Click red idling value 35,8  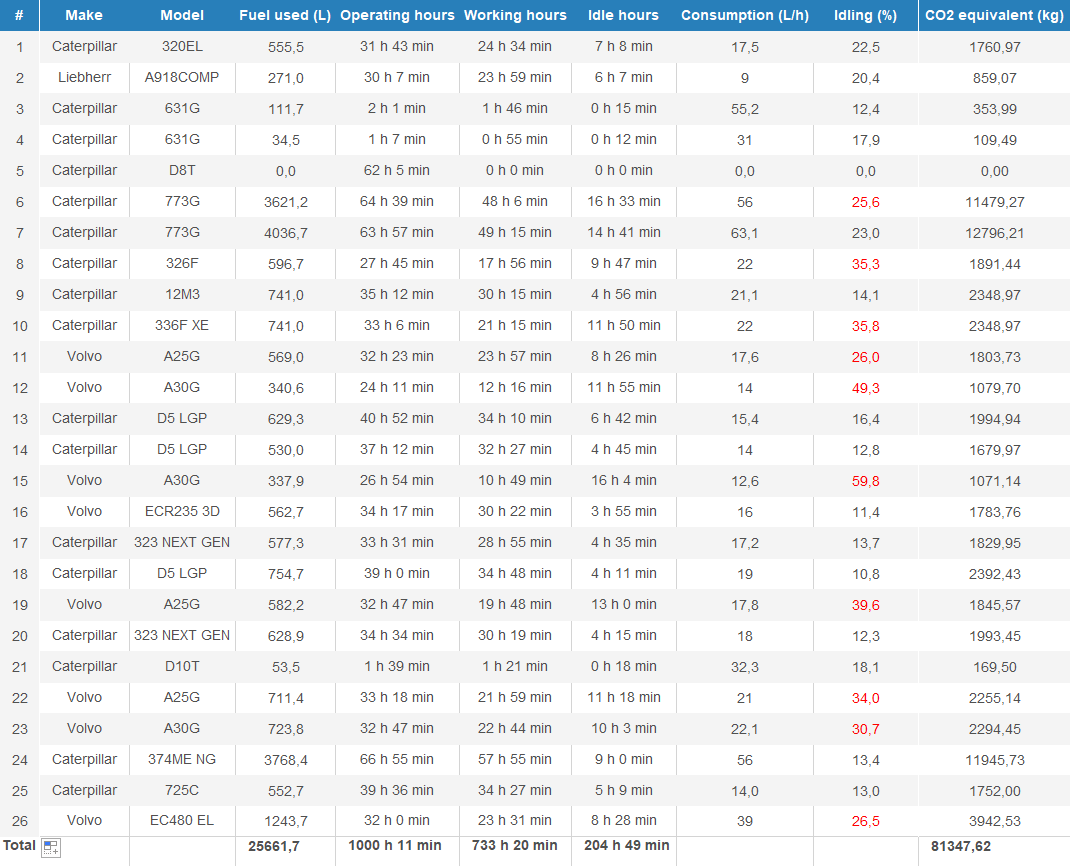click(x=865, y=326)
